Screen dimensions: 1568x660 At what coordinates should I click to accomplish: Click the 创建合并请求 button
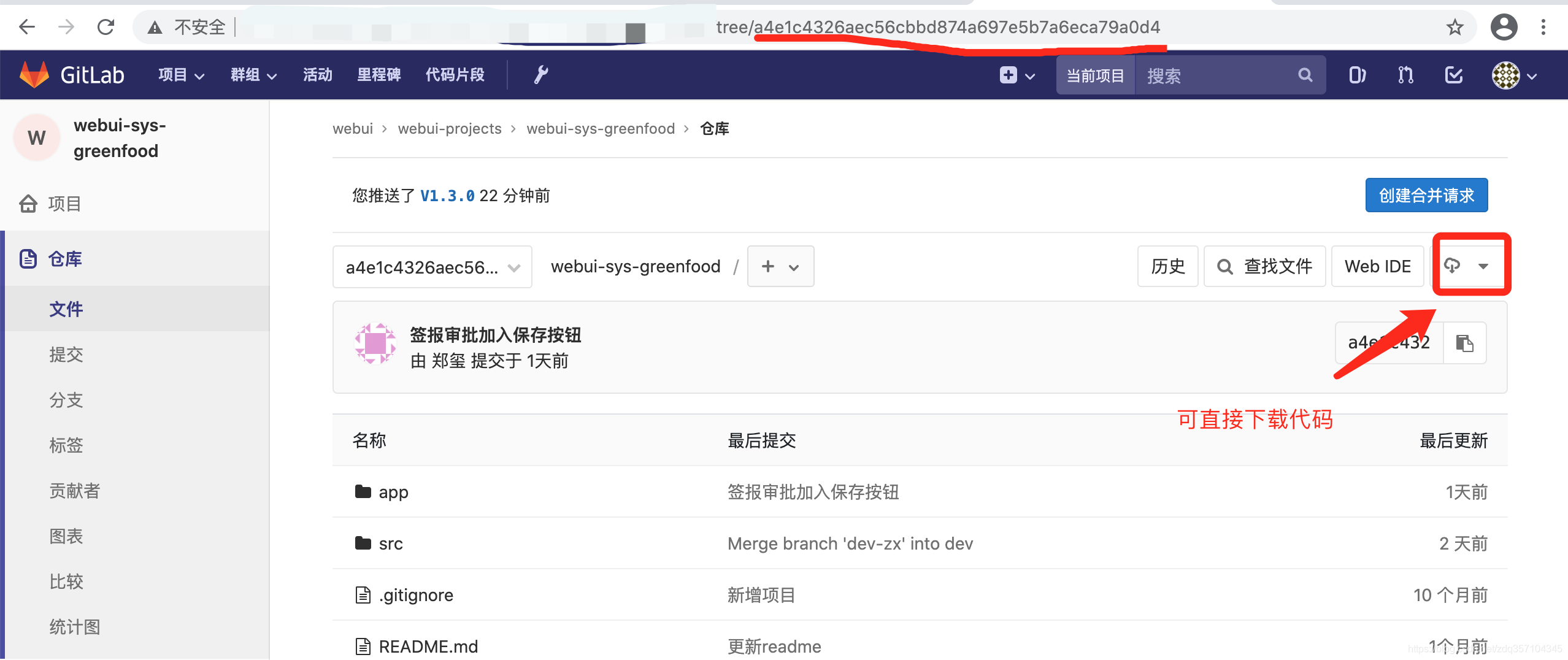click(1426, 195)
